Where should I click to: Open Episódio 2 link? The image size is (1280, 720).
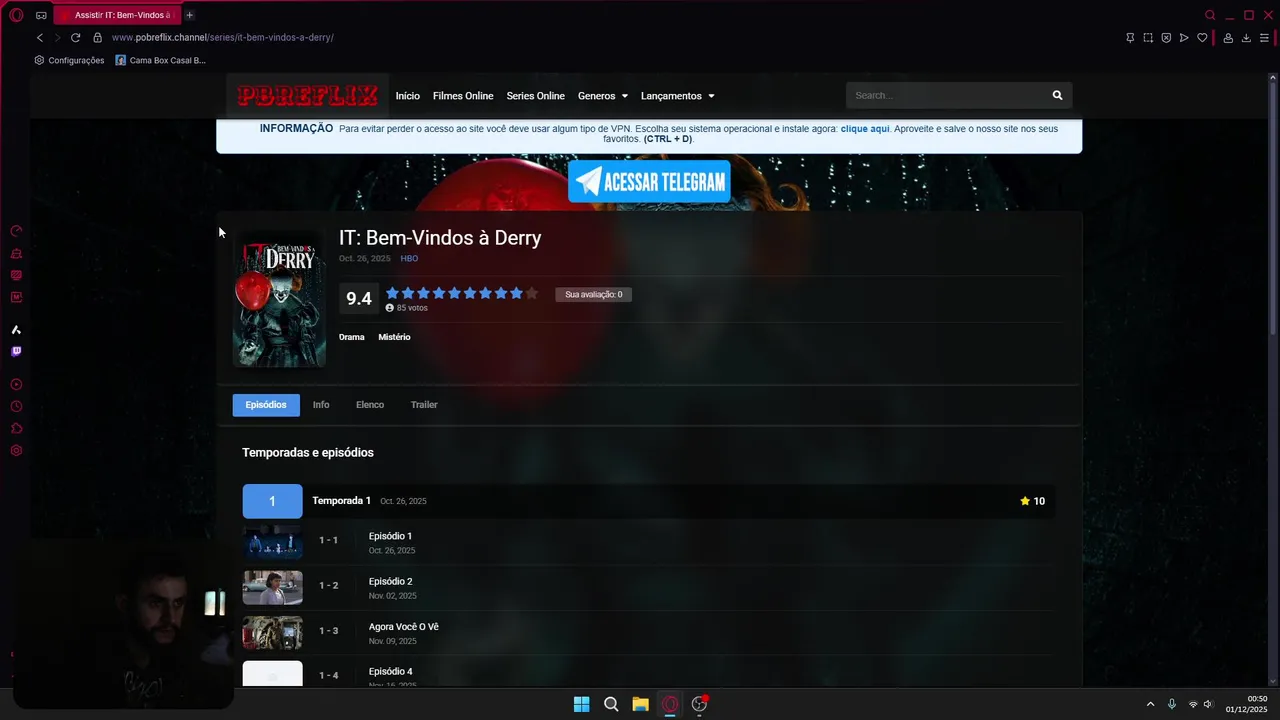tap(390, 581)
